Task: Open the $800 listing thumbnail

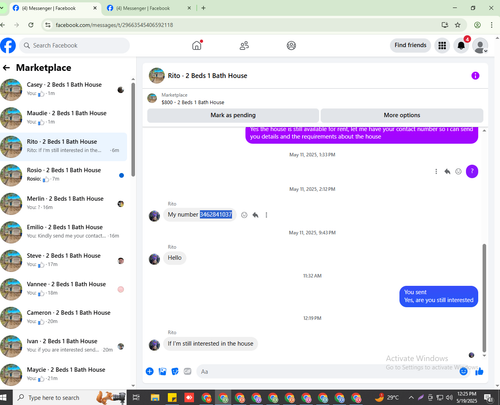Action: point(152,98)
